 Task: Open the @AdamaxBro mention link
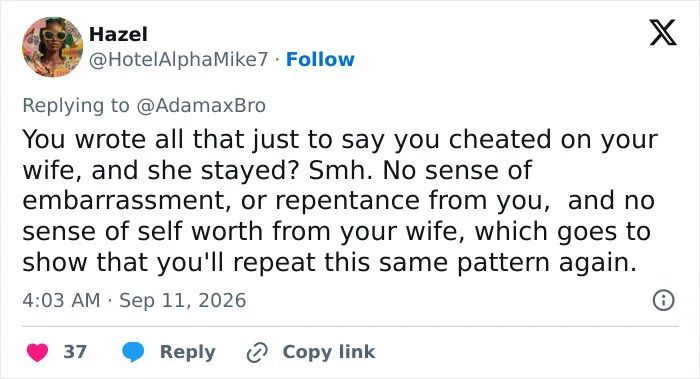pyautogui.click(x=201, y=106)
